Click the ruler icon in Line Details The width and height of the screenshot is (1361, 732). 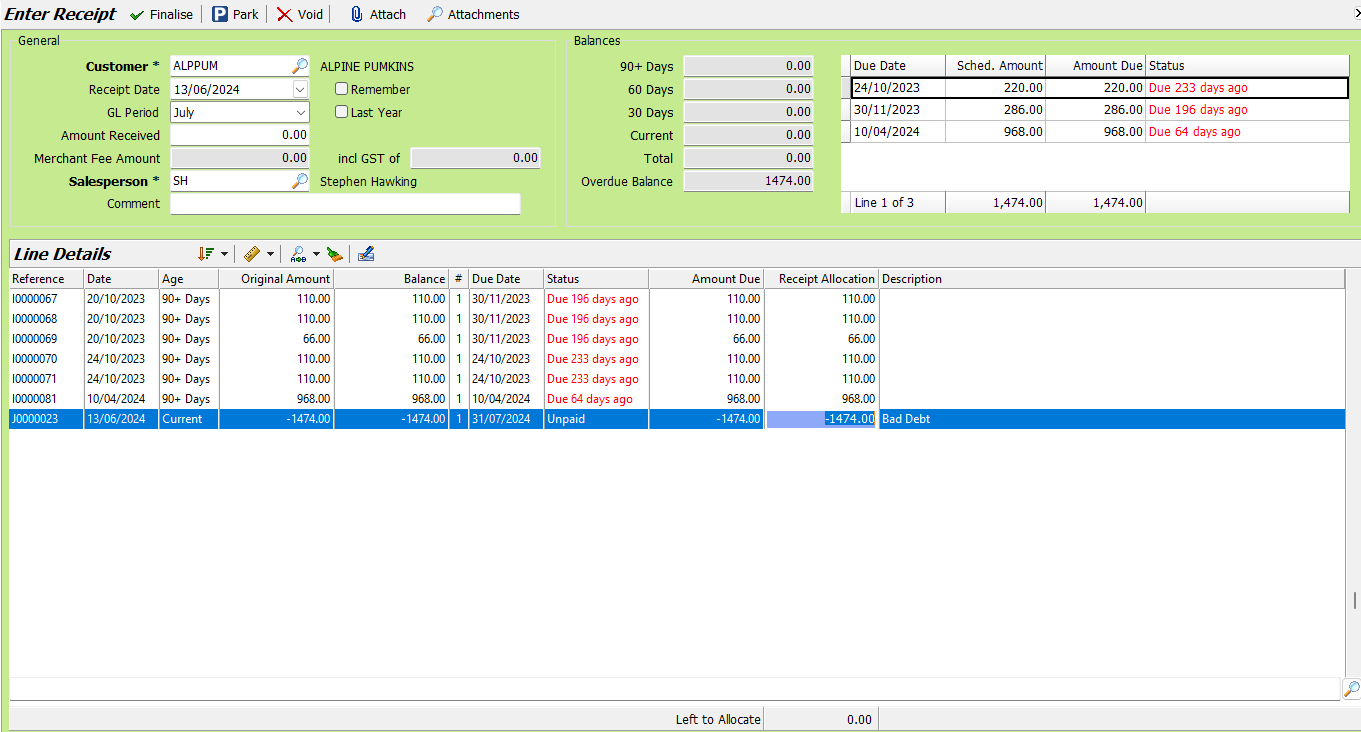pyautogui.click(x=252, y=254)
